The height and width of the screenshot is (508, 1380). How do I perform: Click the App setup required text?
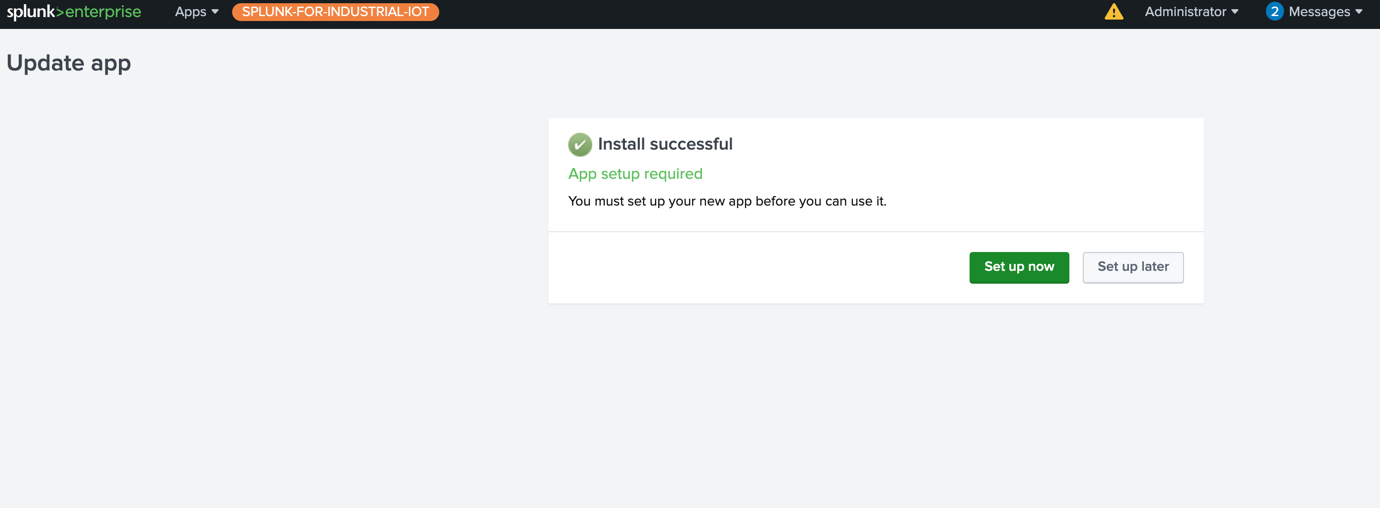pyautogui.click(x=635, y=174)
